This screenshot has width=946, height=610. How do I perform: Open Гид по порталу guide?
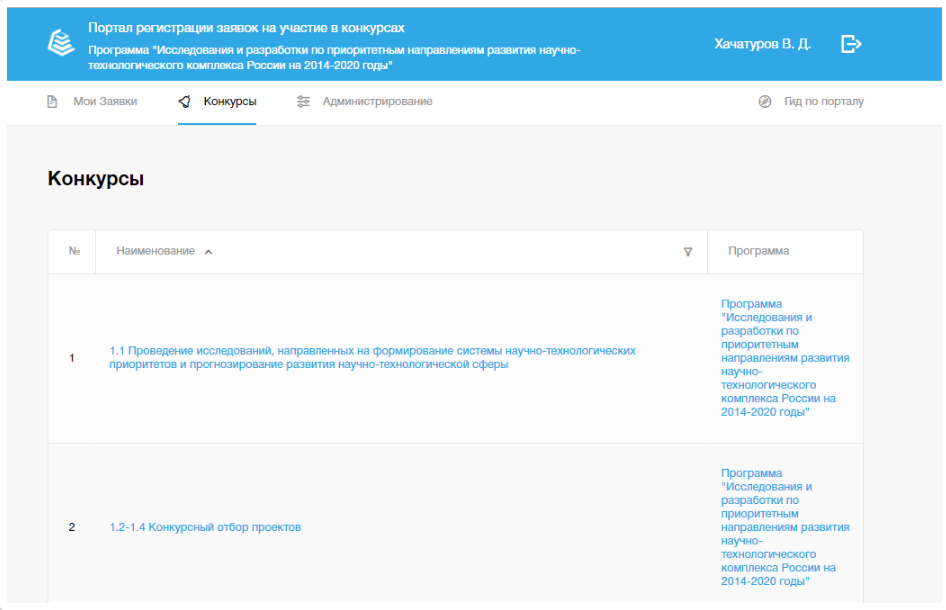click(x=824, y=101)
